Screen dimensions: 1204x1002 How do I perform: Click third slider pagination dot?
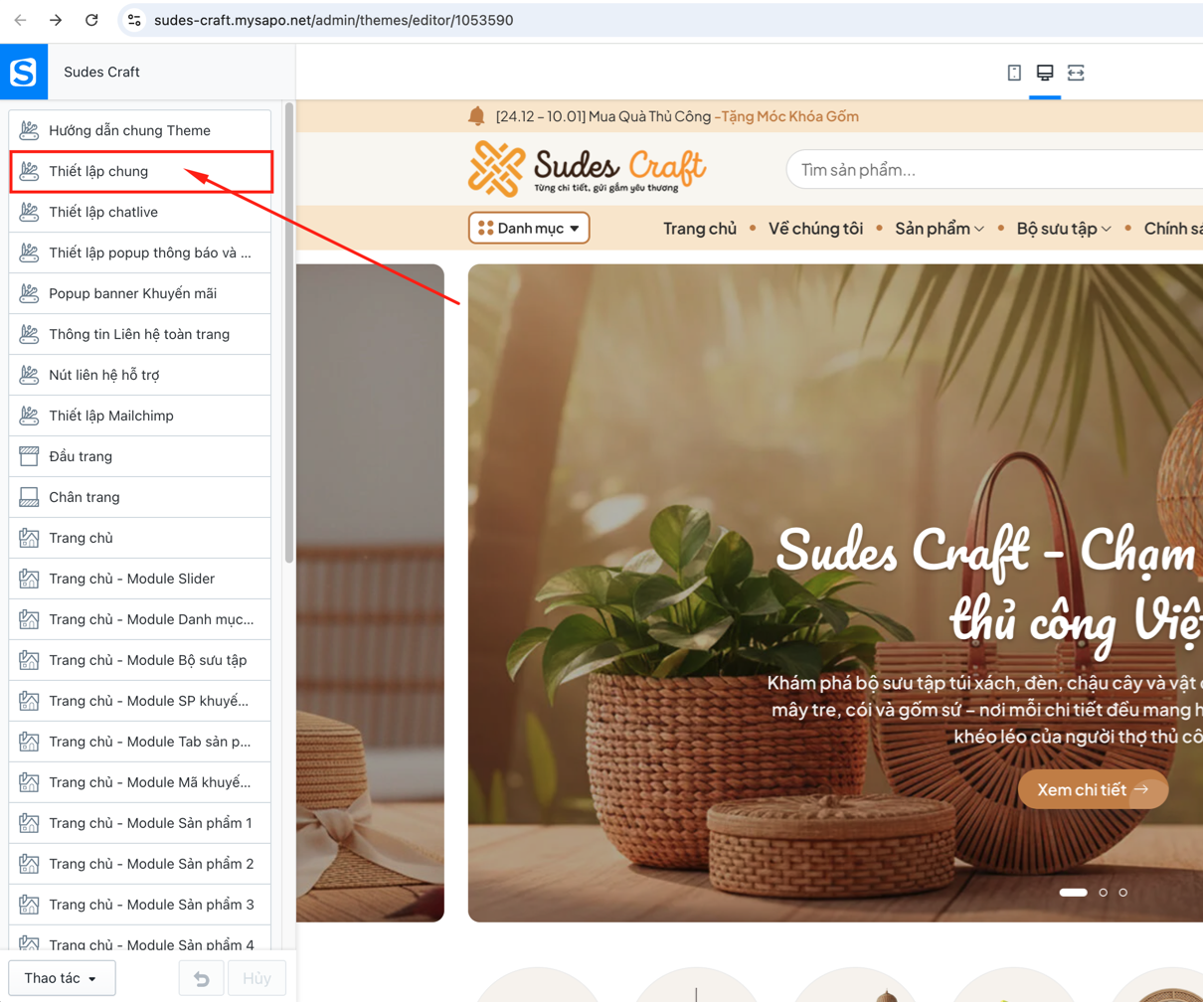point(1123,892)
